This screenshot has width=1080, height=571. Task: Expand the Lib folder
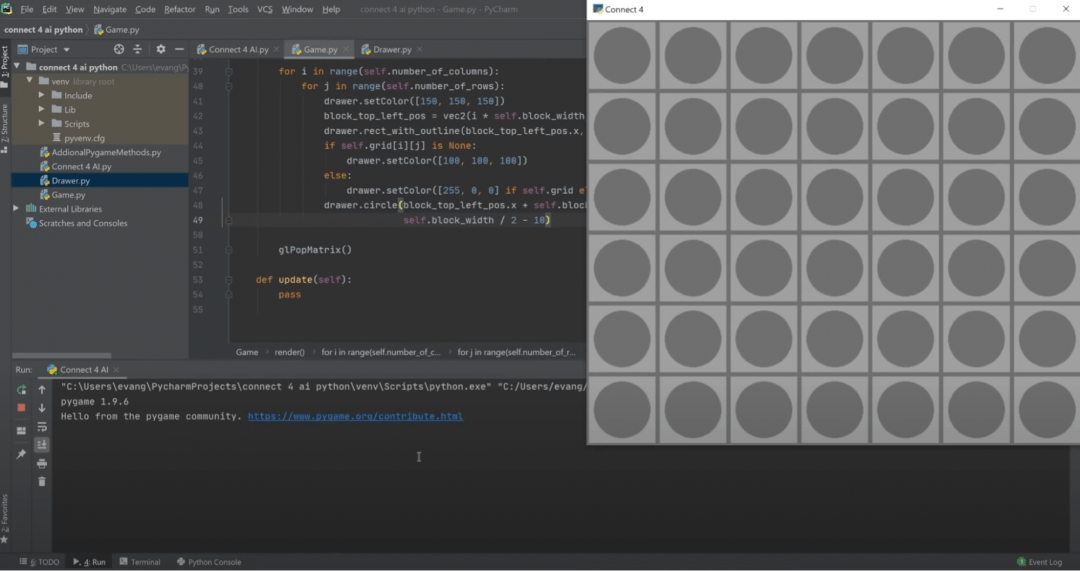click(43, 110)
